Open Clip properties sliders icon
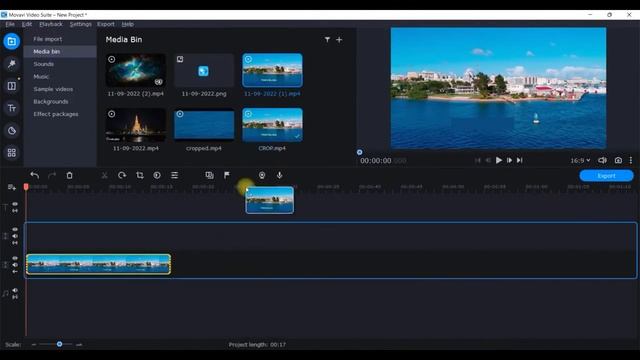The image size is (640, 360). 174,175
